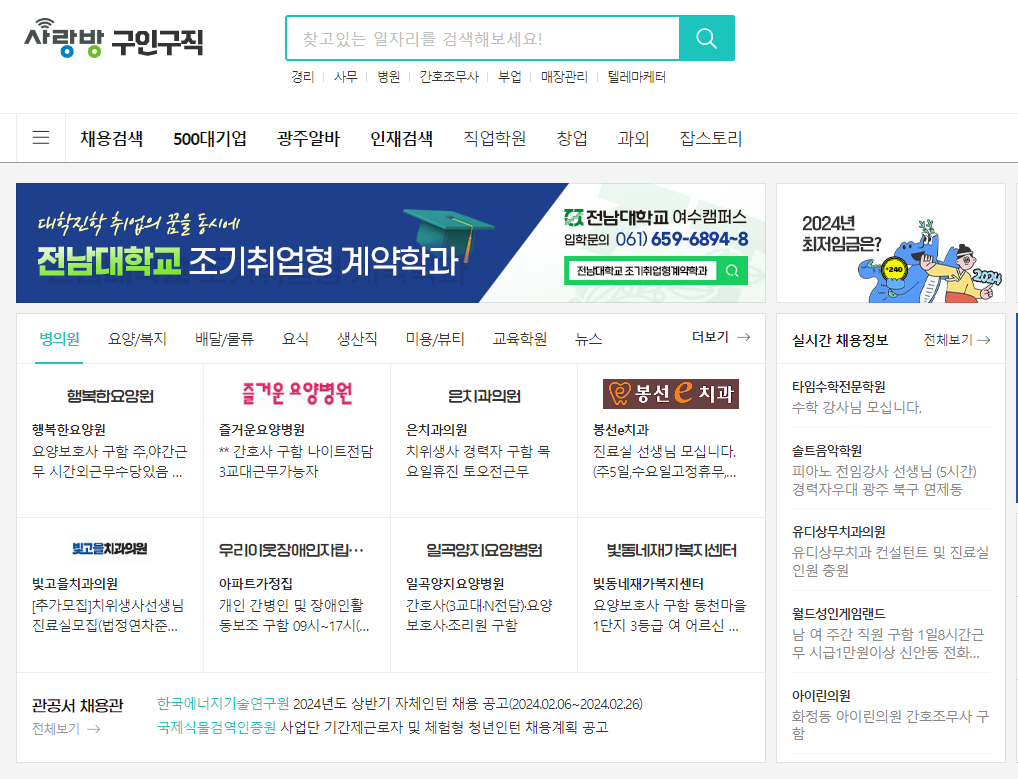Open the 채용검색 menu
This screenshot has width=1018, height=779.
(112, 138)
